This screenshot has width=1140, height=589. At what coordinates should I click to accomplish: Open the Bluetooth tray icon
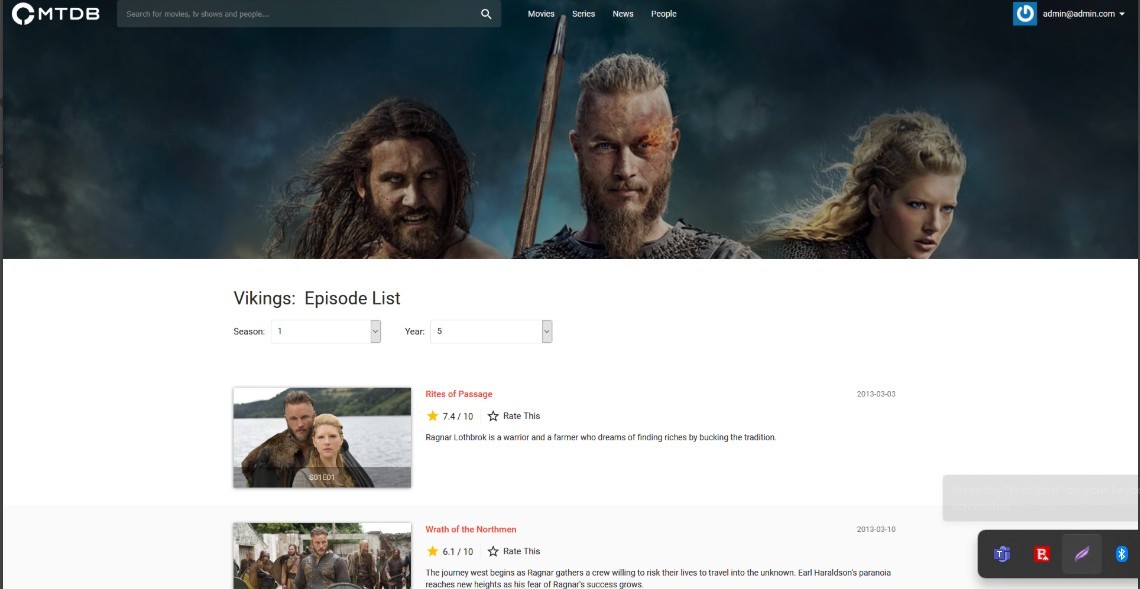[1121, 554]
